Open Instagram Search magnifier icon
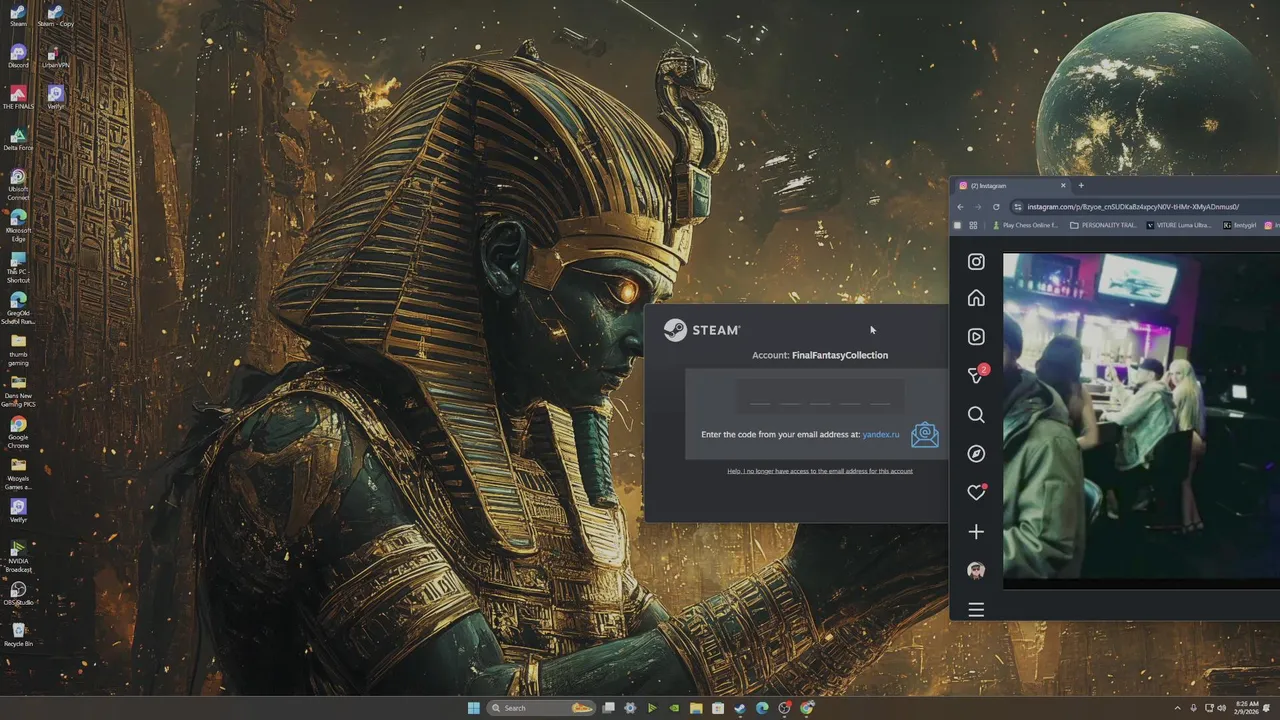The image size is (1280, 720). click(976, 415)
